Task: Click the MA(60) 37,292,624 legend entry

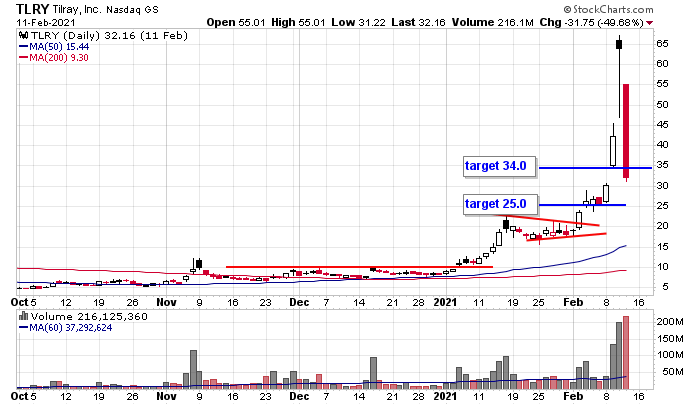Action: click(x=65, y=328)
